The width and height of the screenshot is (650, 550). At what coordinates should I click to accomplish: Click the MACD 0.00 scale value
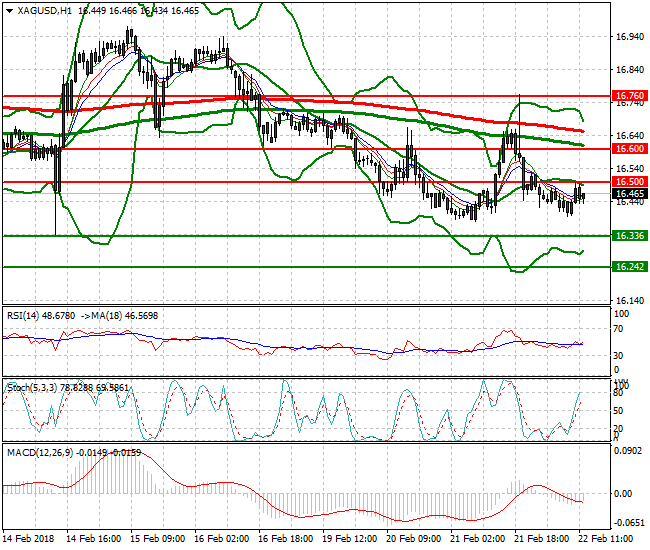pyautogui.click(x=623, y=494)
